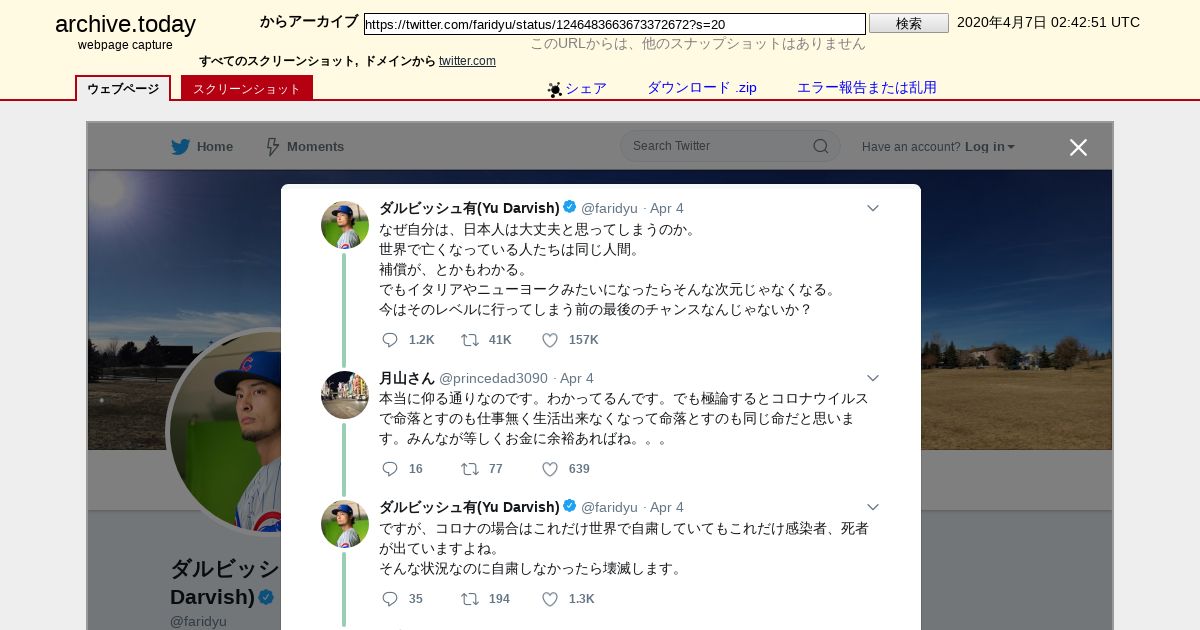The image size is (1200, 630).
Task: Expand options chevron on first Darvish tweet
Action: click(872, 208)
